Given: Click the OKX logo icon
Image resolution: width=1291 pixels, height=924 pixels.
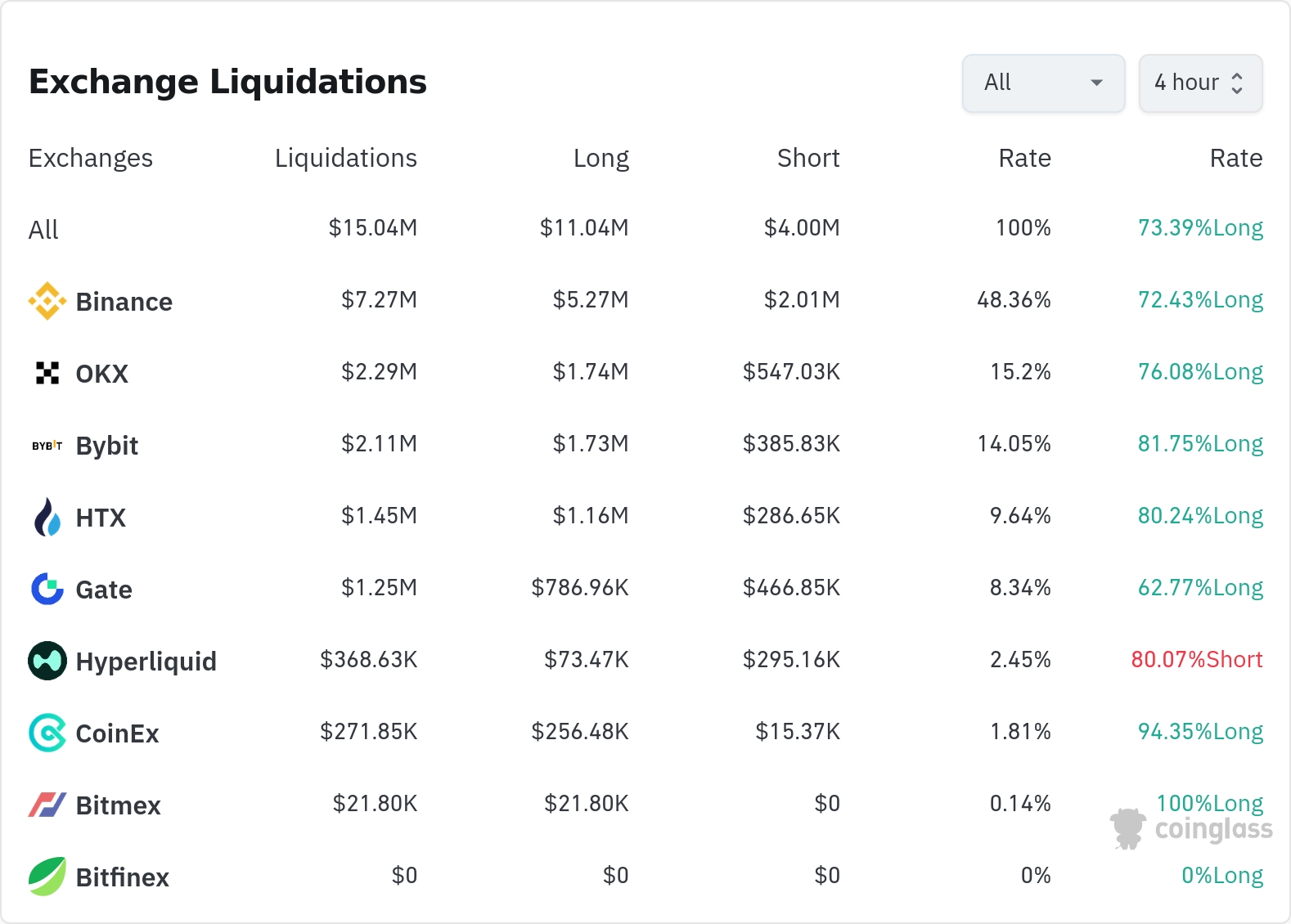Looking at the screenshot, I should [47, 373].
